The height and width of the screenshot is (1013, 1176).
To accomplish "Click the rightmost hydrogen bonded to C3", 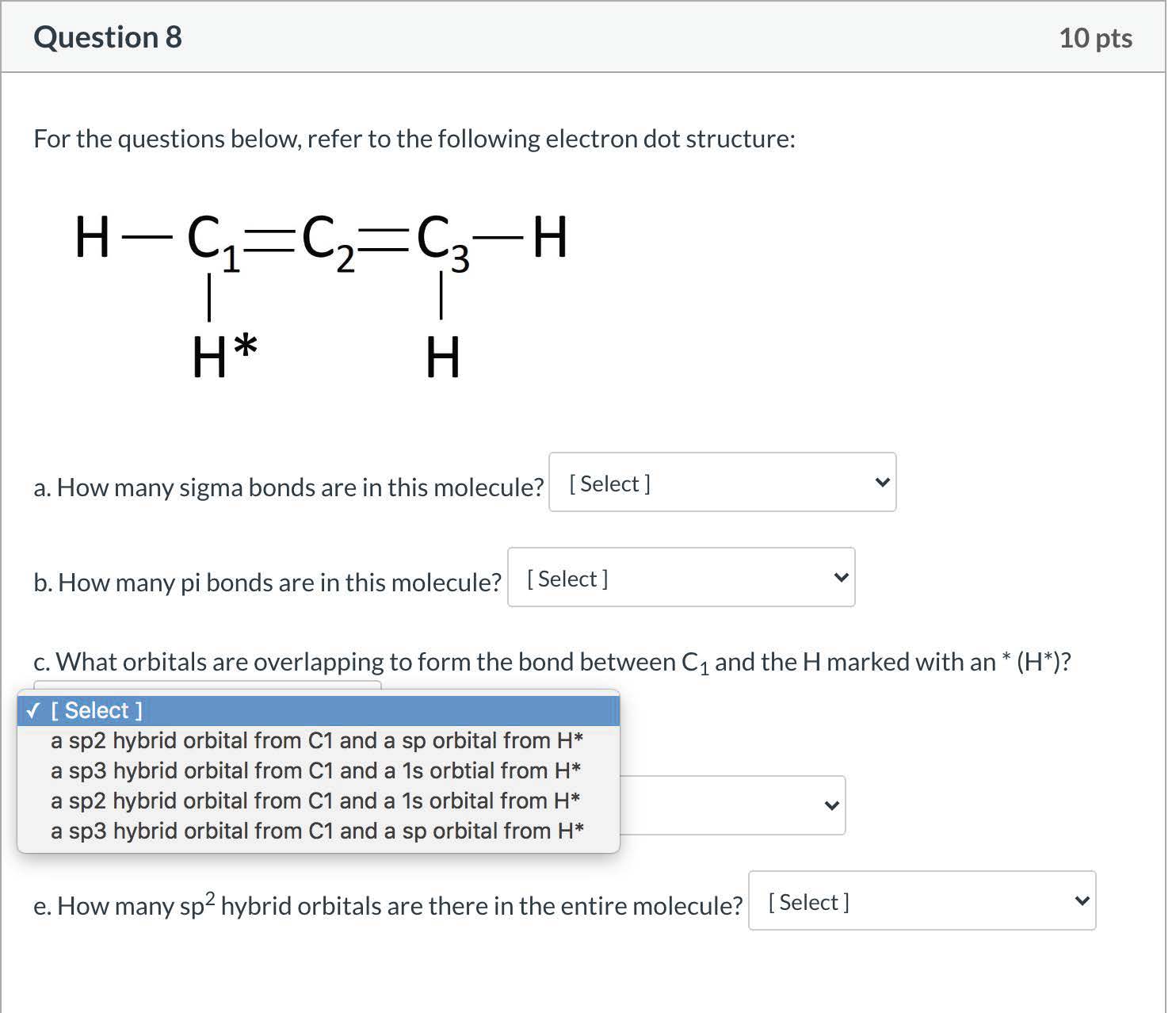I will click(550, 236).
